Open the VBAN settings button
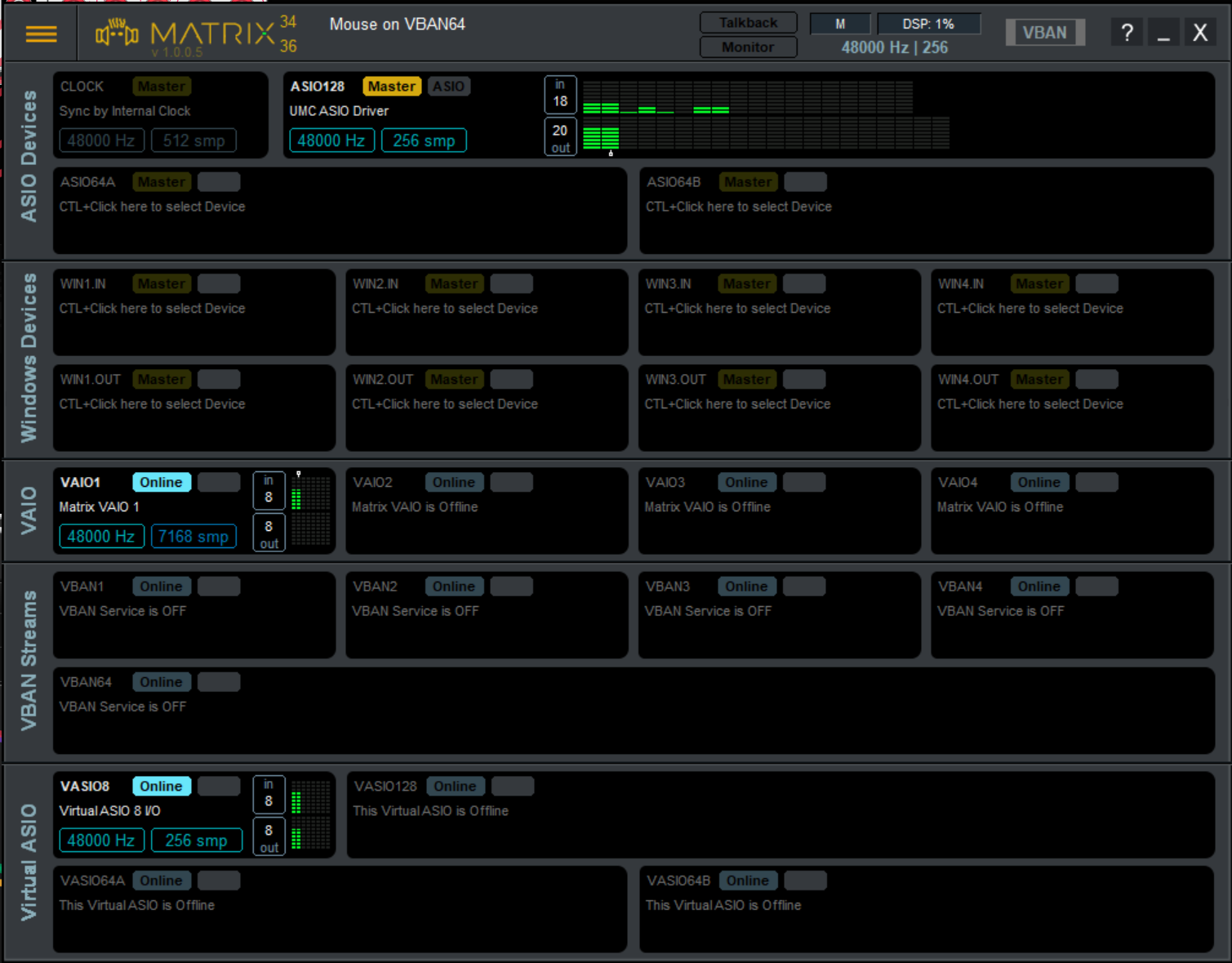1232x963 pixels. coord(1045,33)
